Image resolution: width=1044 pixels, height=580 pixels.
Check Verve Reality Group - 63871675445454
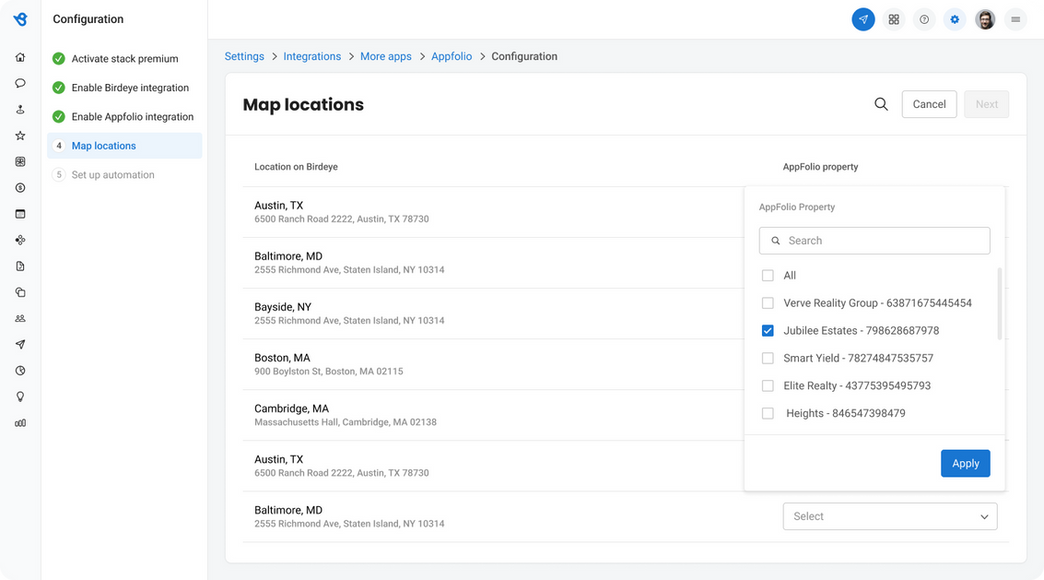point(768,303)
